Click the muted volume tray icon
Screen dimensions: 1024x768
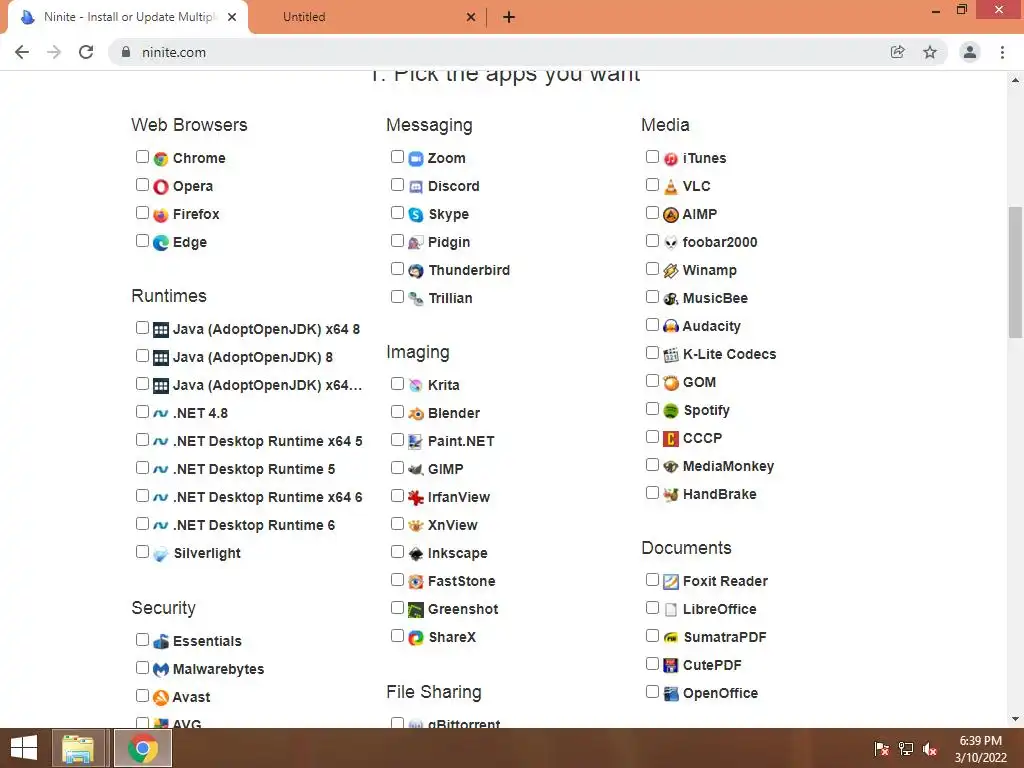pyautogui.click(x=930, y=748)
